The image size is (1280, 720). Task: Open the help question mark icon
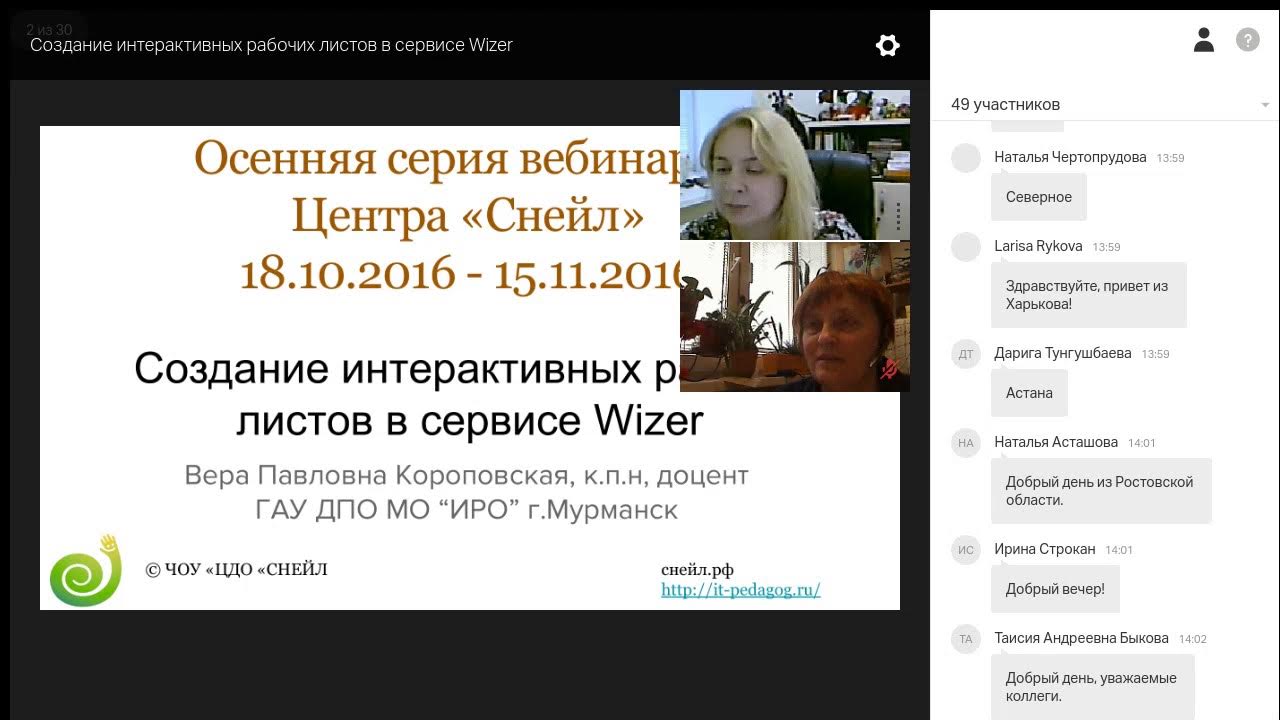[1248, 40]
